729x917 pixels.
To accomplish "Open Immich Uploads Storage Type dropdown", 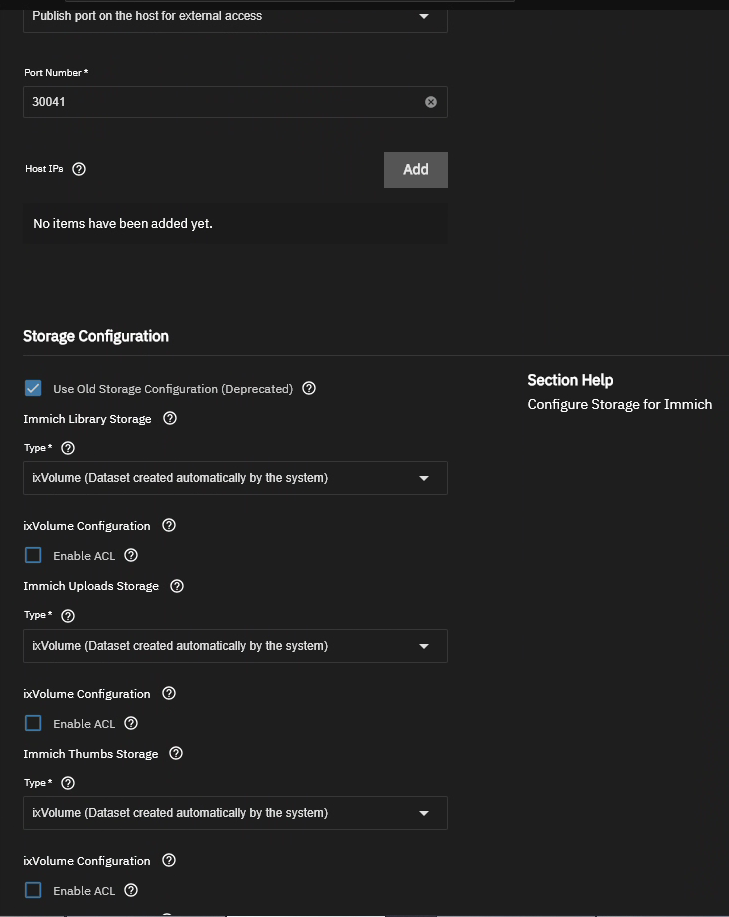I will coord(235,646).
